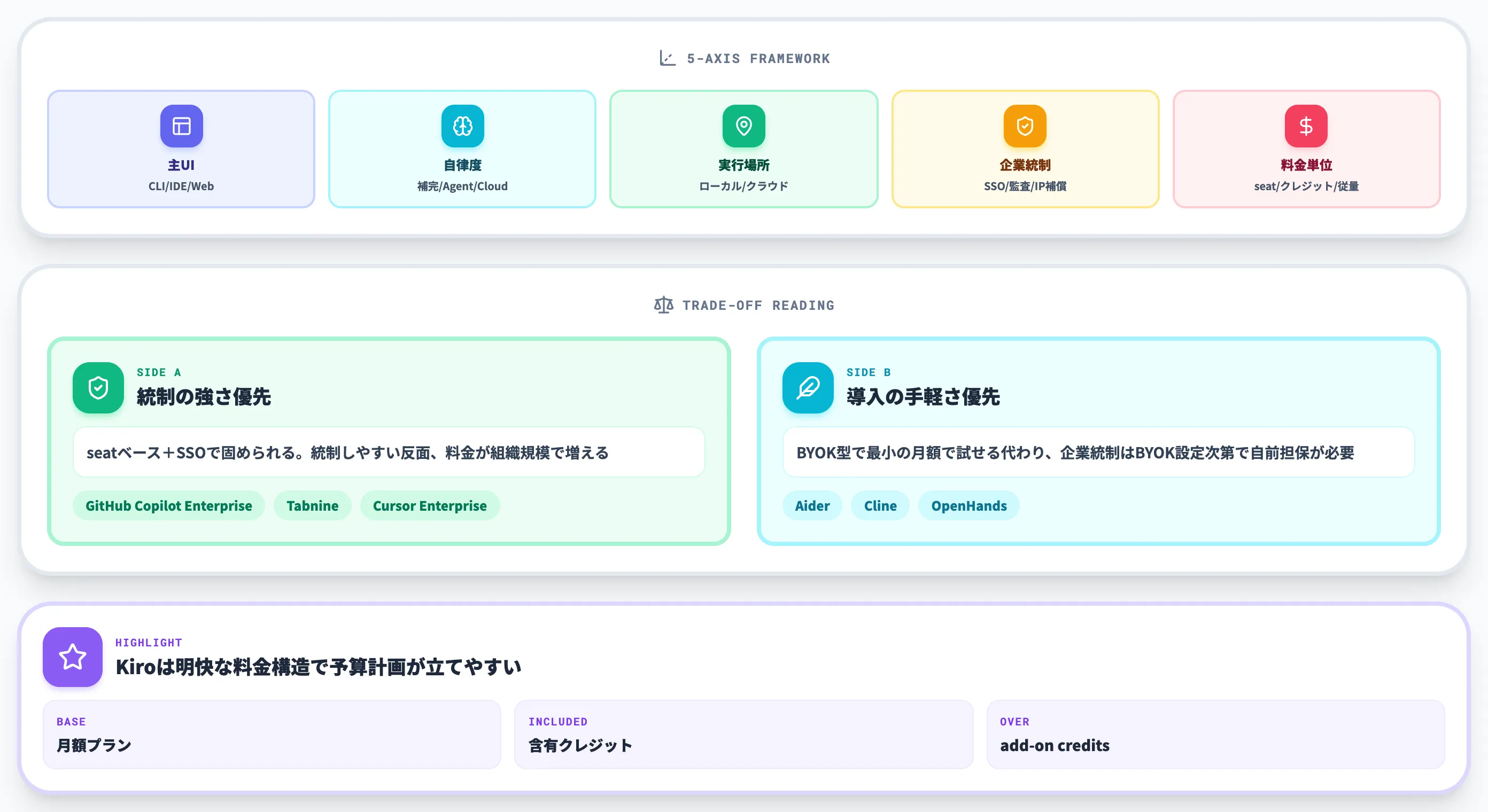Select the GitHub Copilot Enterprise tag

169,506
